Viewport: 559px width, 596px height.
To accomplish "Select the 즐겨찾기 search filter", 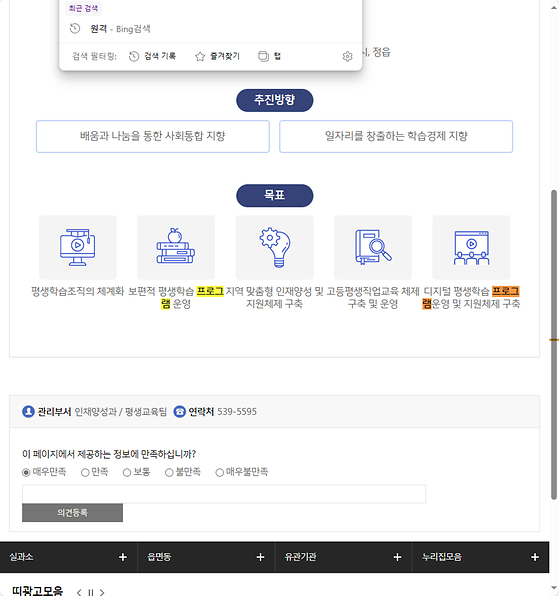I will [x=217, y=56].
